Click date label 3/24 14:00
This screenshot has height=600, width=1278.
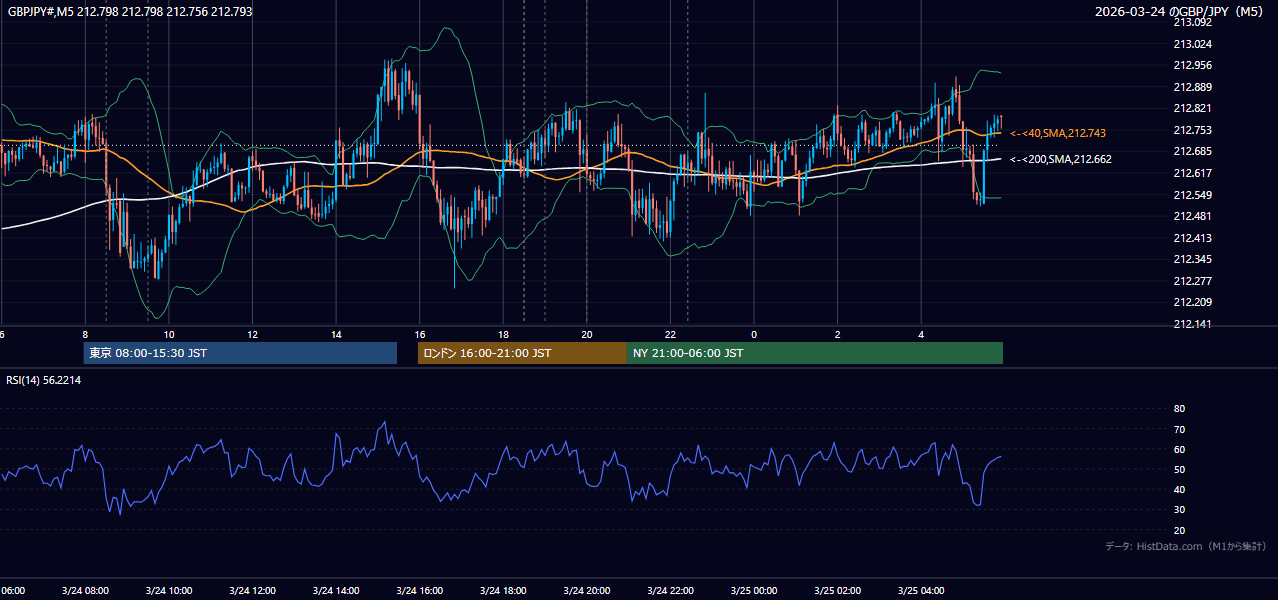point(336,591)
